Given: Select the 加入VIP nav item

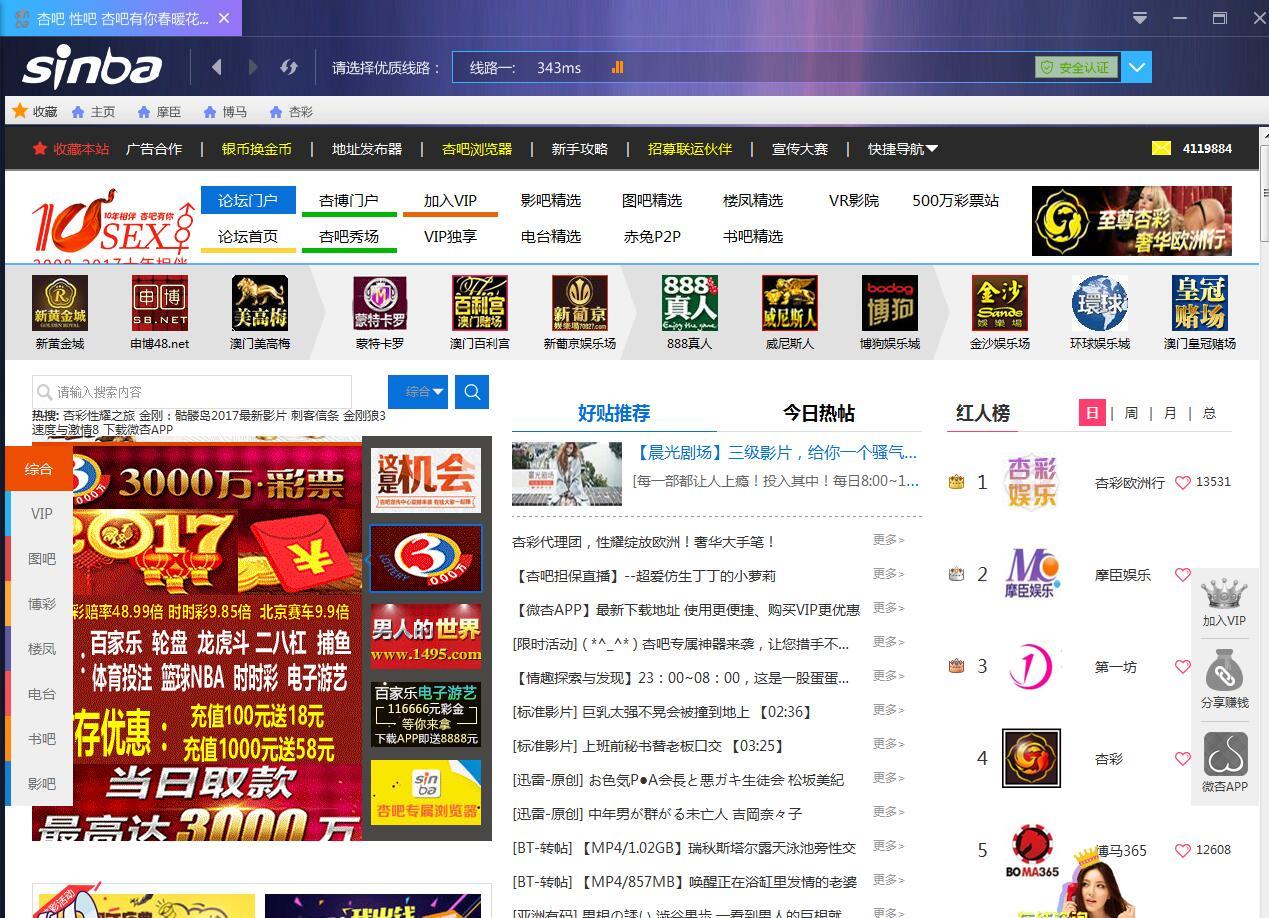Looking at the screenshot, I should [450, 200].
